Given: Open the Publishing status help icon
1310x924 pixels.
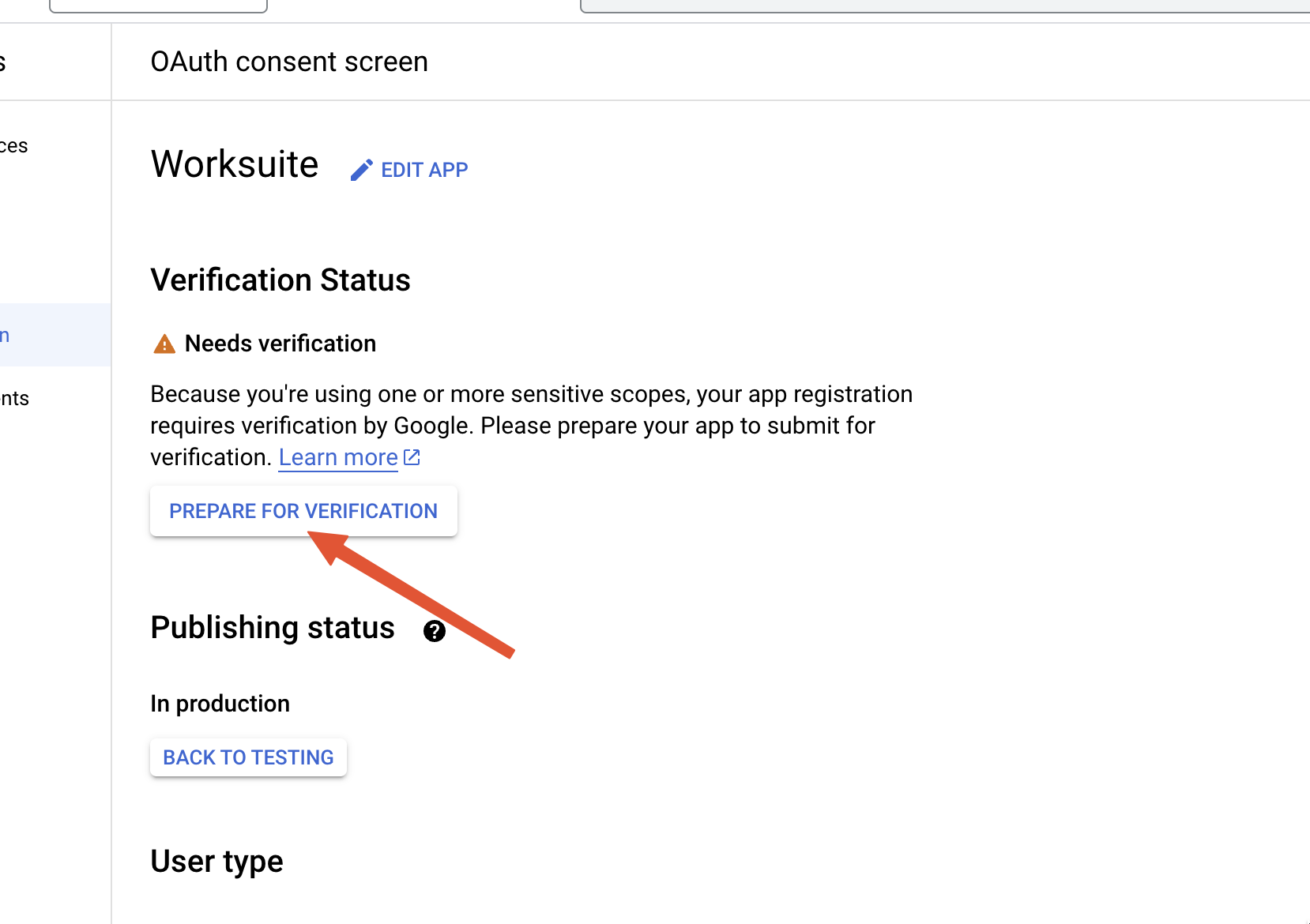Looking at the screenshot, I should point(435,631).
